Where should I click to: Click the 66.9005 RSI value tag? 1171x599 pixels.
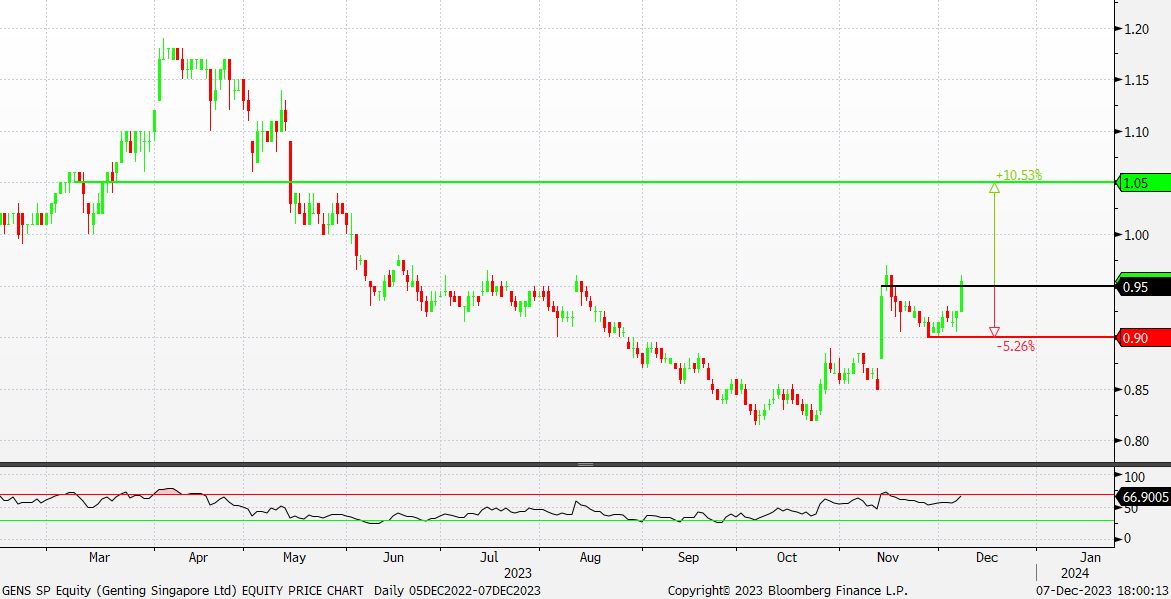(x=1143, y=497)
